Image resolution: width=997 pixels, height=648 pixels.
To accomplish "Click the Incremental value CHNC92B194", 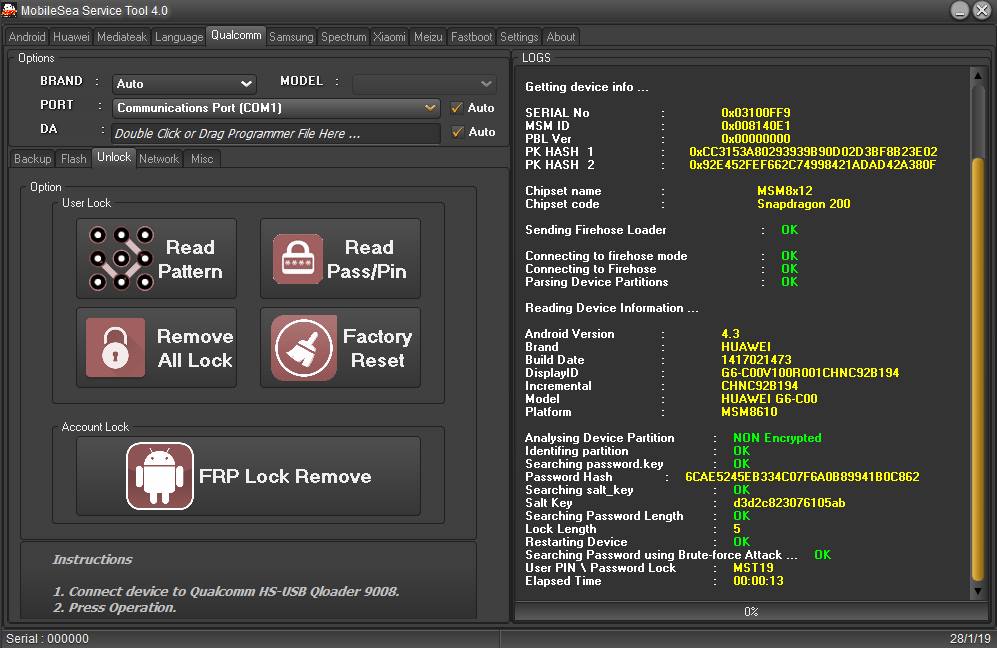I will coord(759,386).
